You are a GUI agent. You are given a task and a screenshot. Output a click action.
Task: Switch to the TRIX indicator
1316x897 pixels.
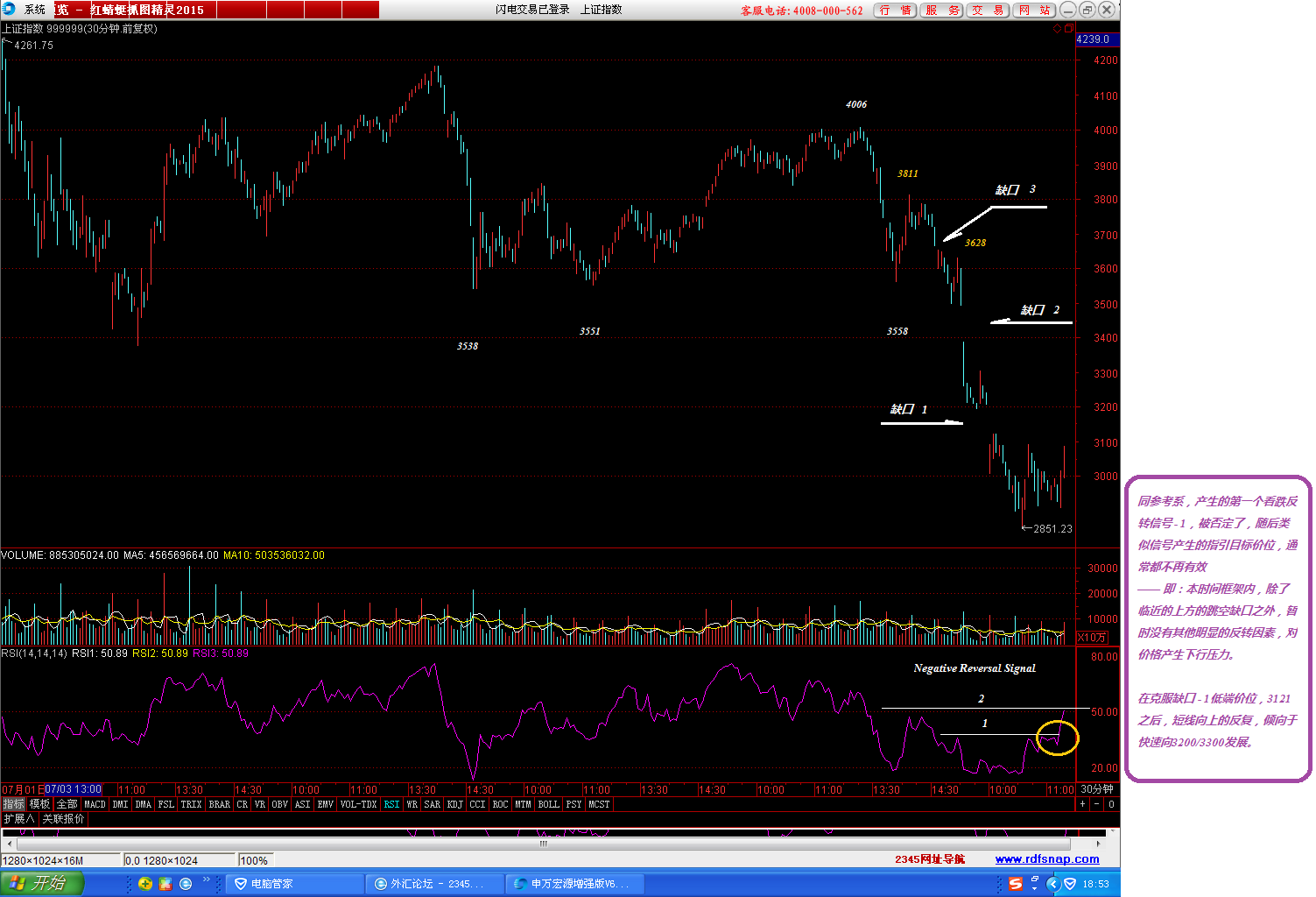[x=191, y=804]
